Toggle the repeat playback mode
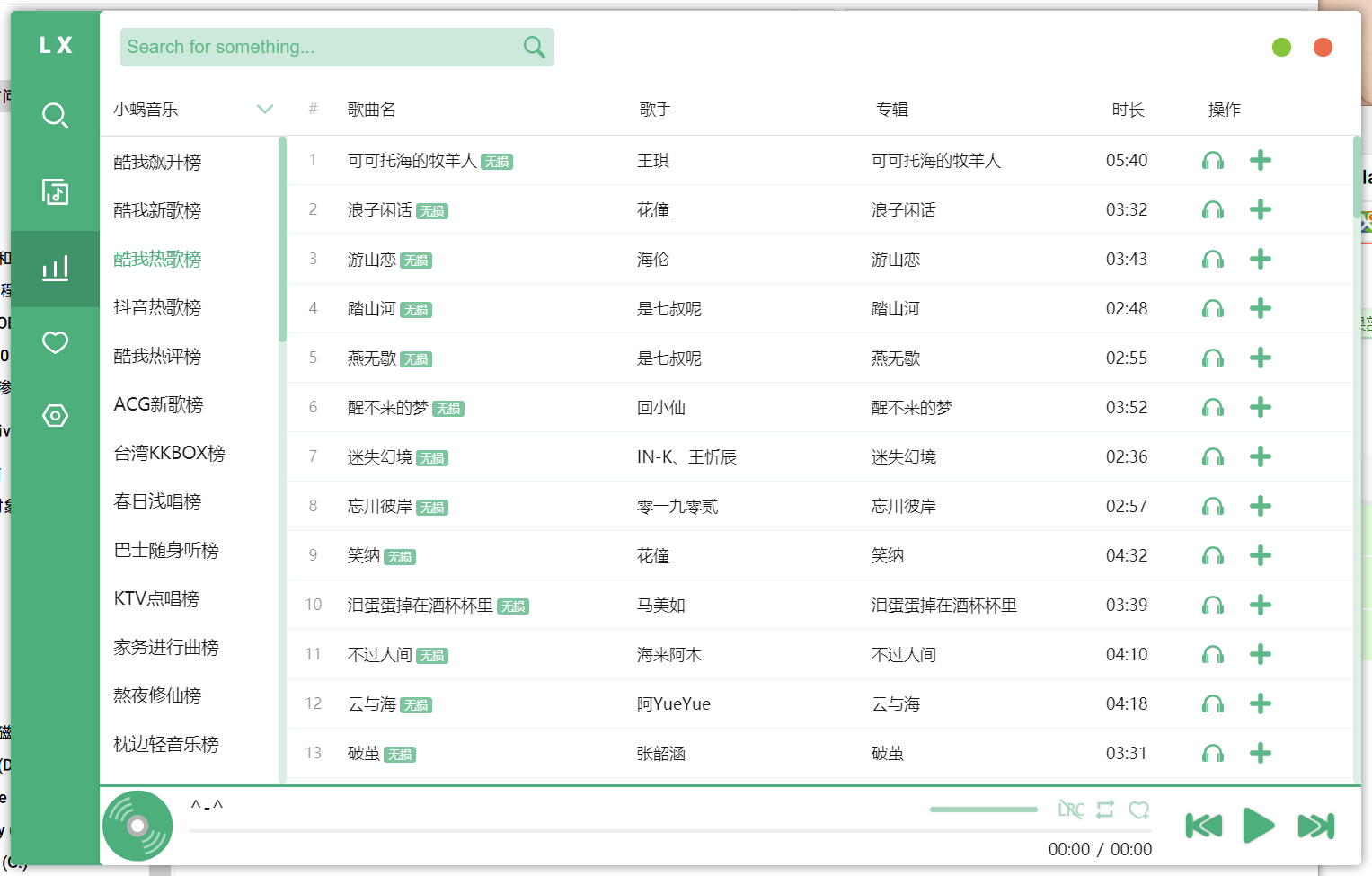The image size is (1372, 876). click(1105, 810)
